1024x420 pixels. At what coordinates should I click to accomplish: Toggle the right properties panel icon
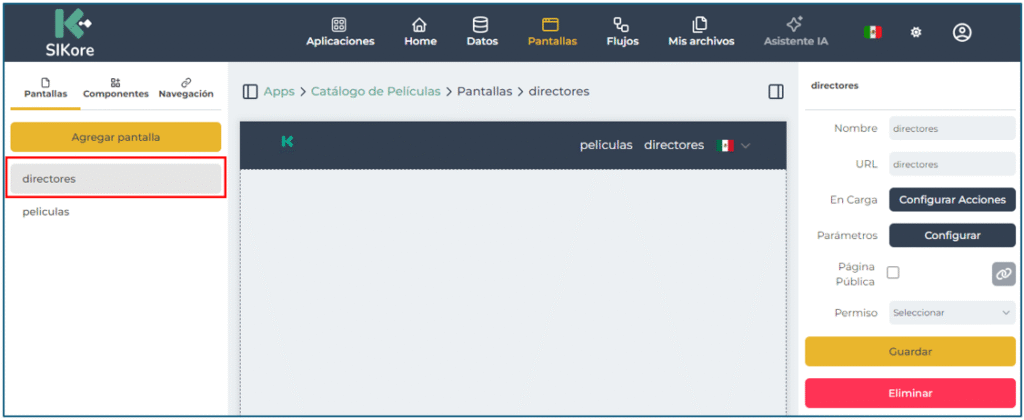click(x=776, y=92)
